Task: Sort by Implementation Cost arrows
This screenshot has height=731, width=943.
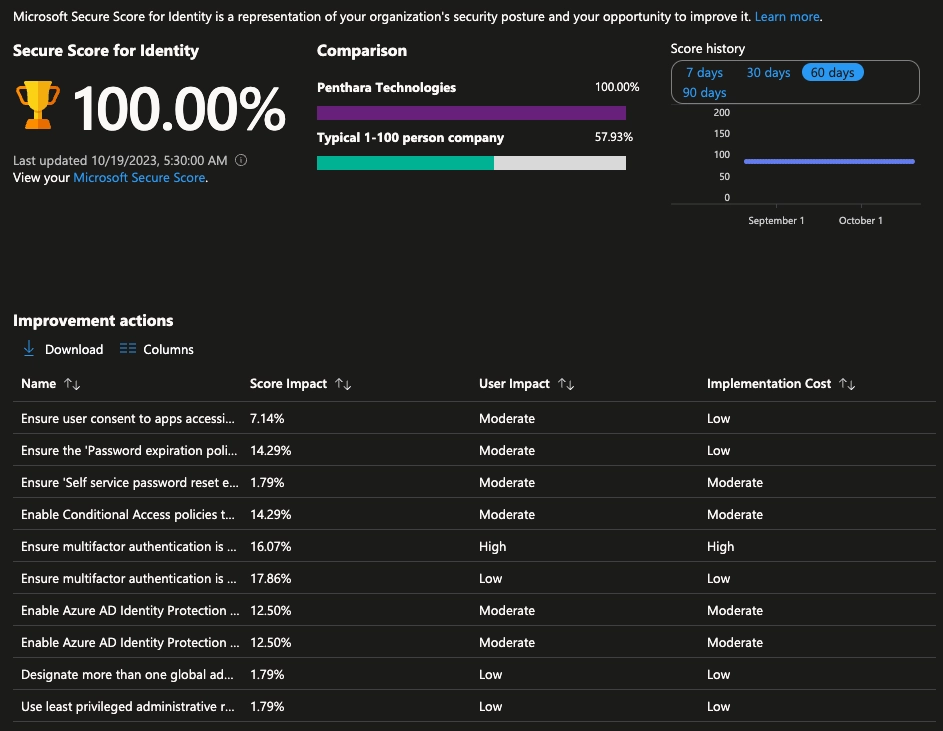Action: click(847, 384)
